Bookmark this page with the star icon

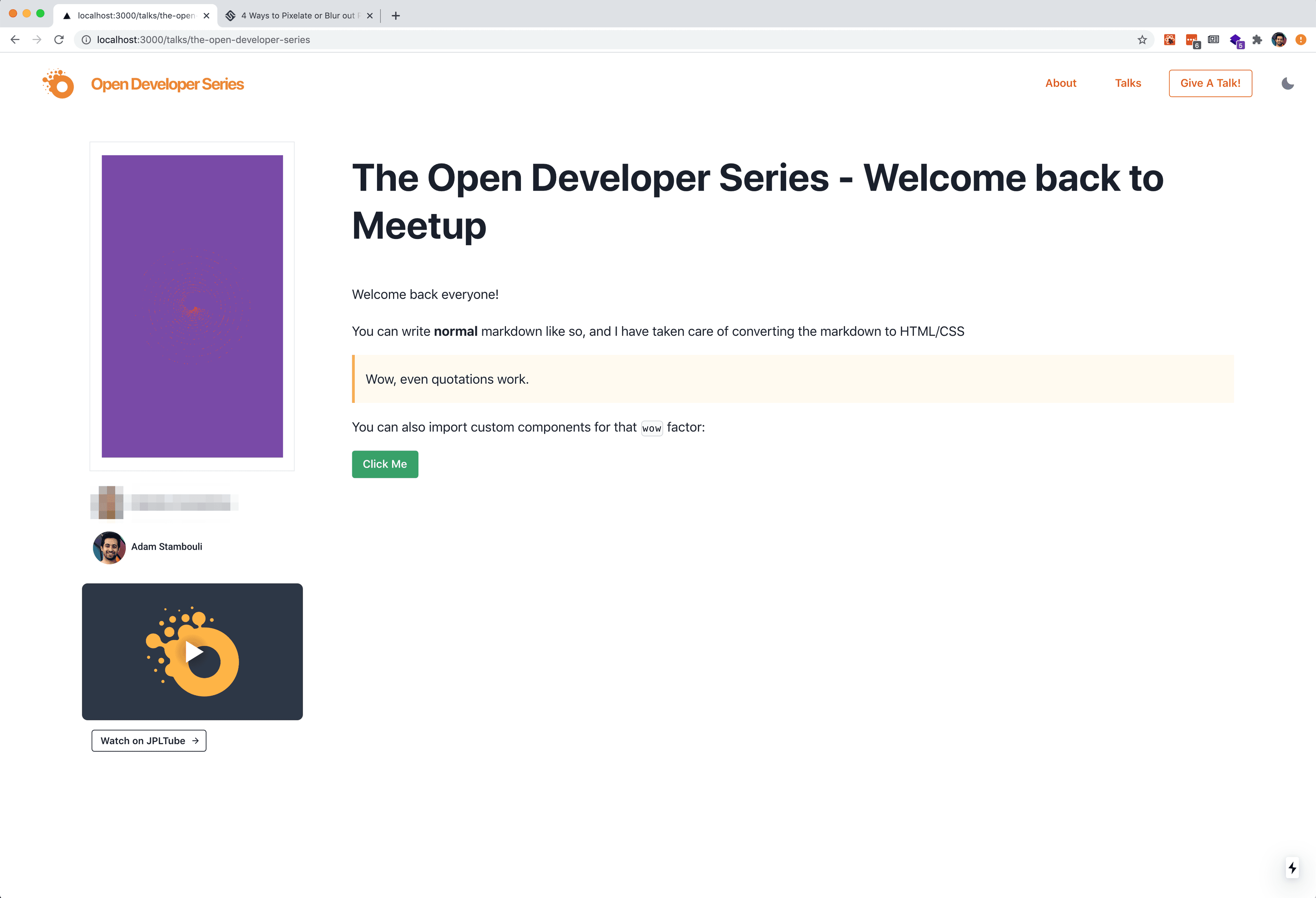tap(1142, 40)
